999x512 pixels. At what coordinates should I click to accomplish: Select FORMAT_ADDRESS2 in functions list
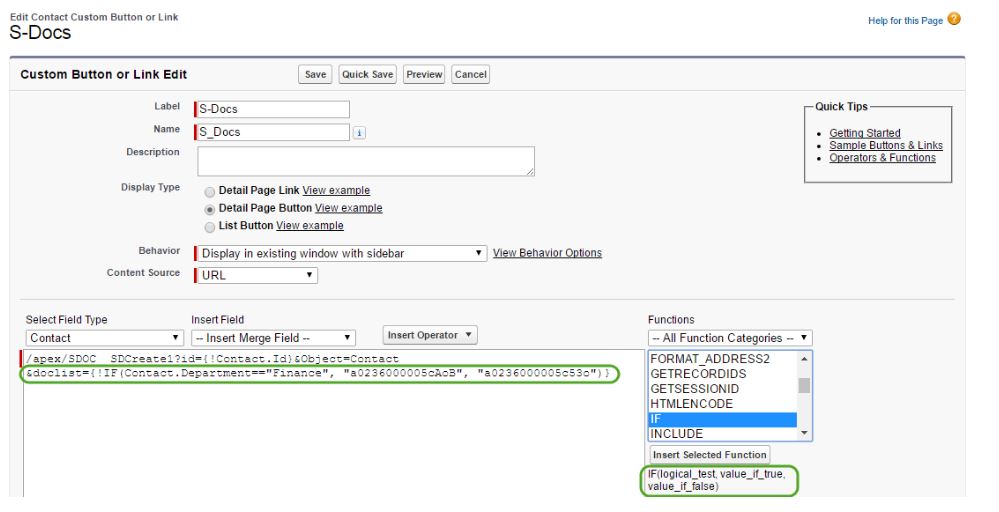click(723, 359)
